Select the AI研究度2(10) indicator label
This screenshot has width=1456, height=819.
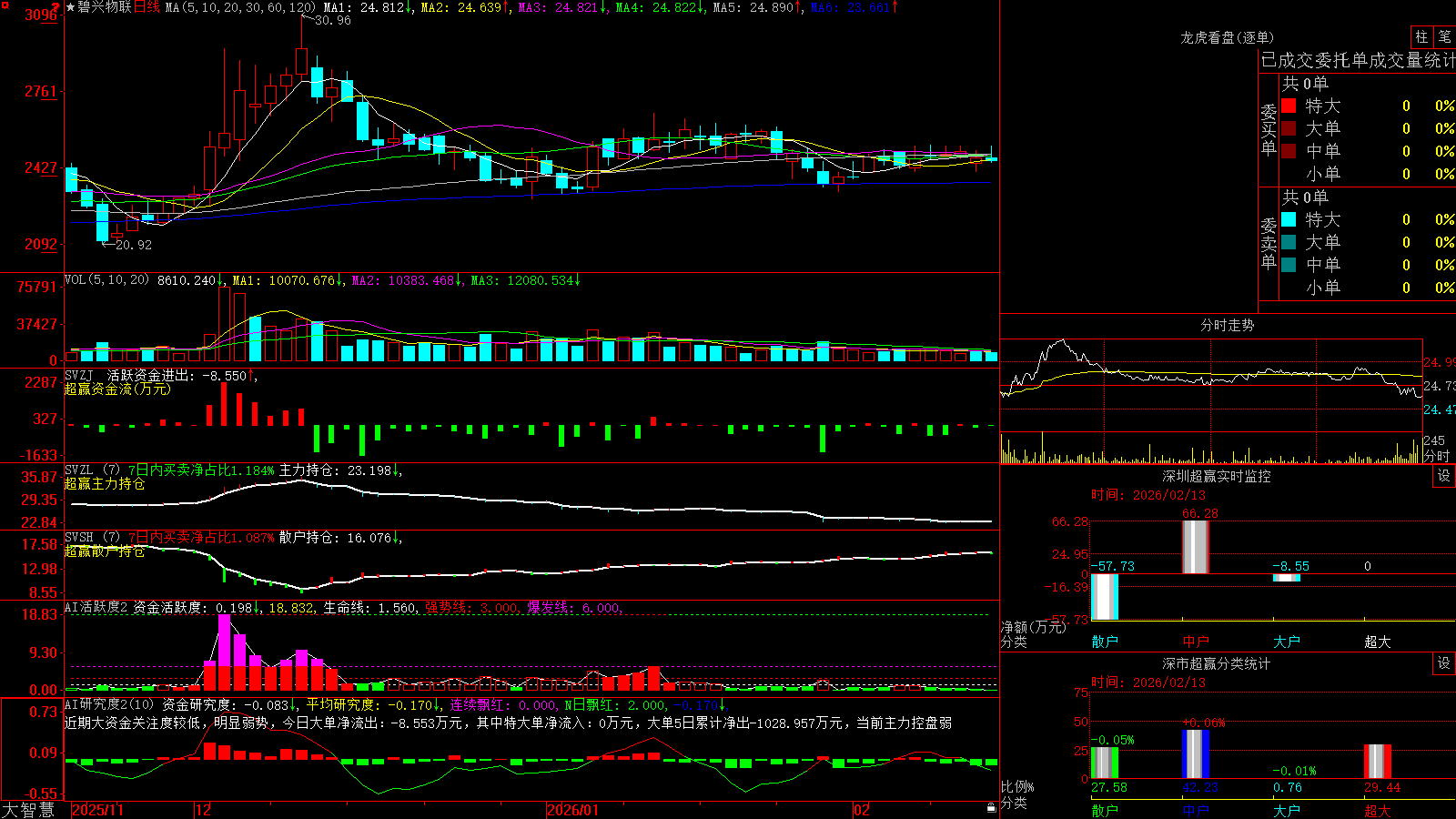point(110,704)
